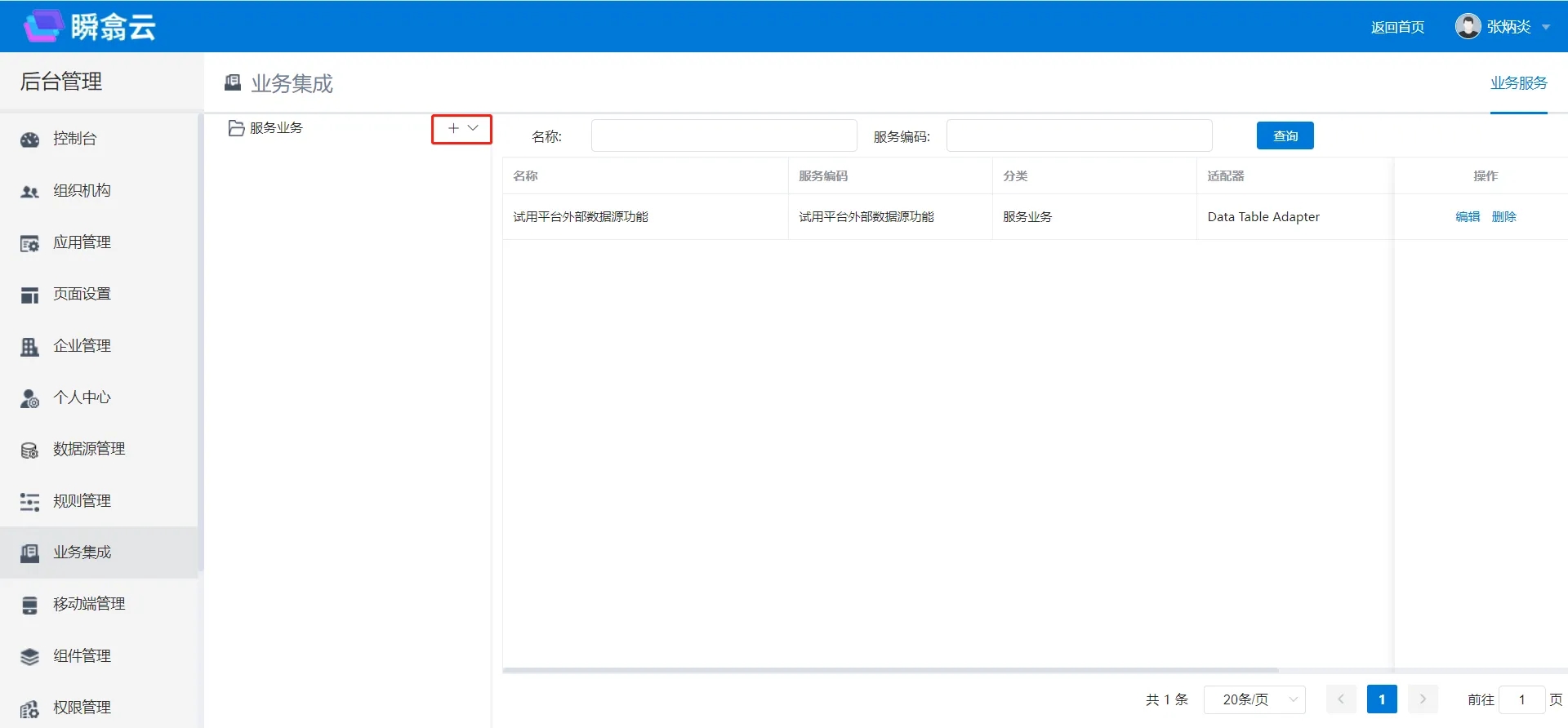The height and width of the screenshot is (728, 1568).
Task: Click the 页面设置 layout icon
Action: (29, 295)
